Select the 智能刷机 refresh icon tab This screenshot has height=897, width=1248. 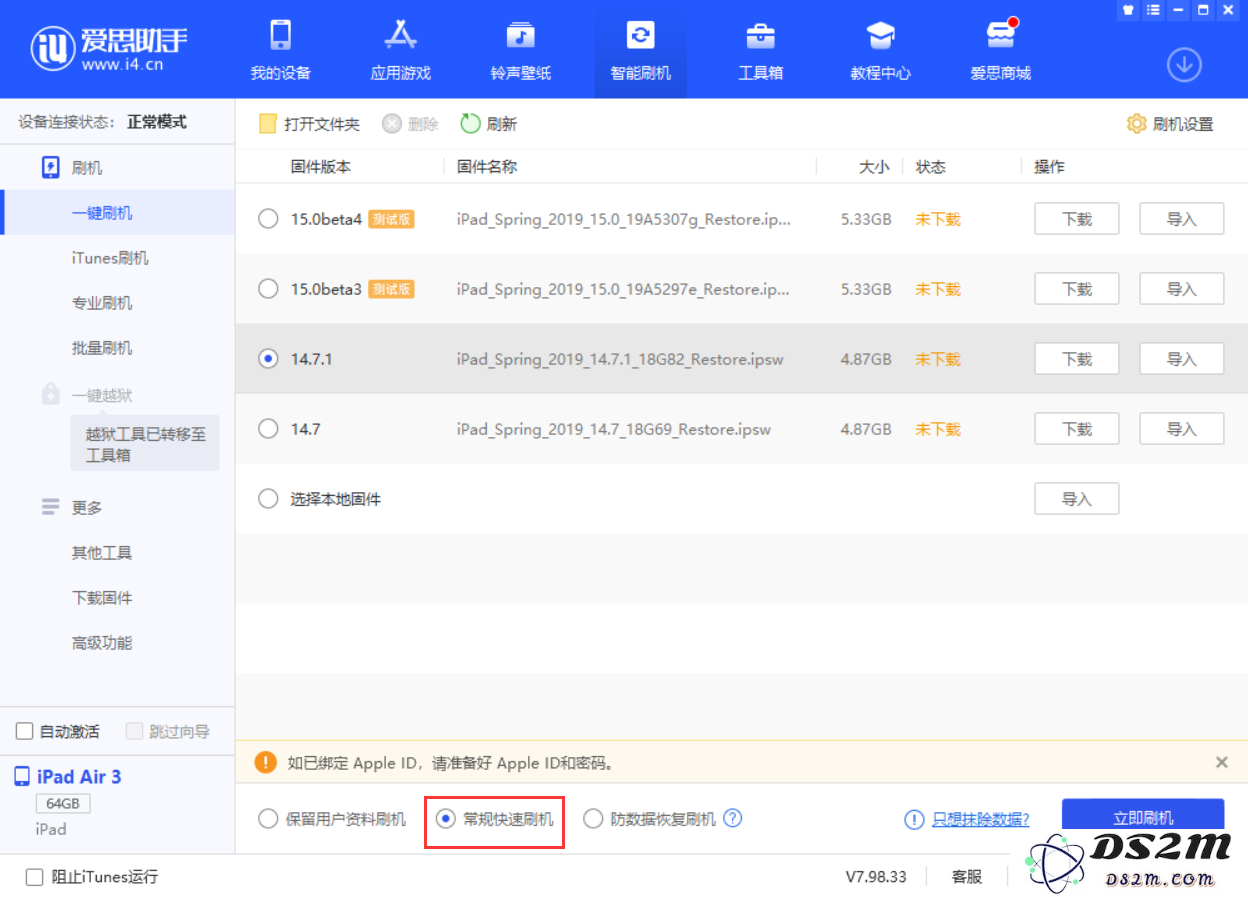click(x=641, y=35)
